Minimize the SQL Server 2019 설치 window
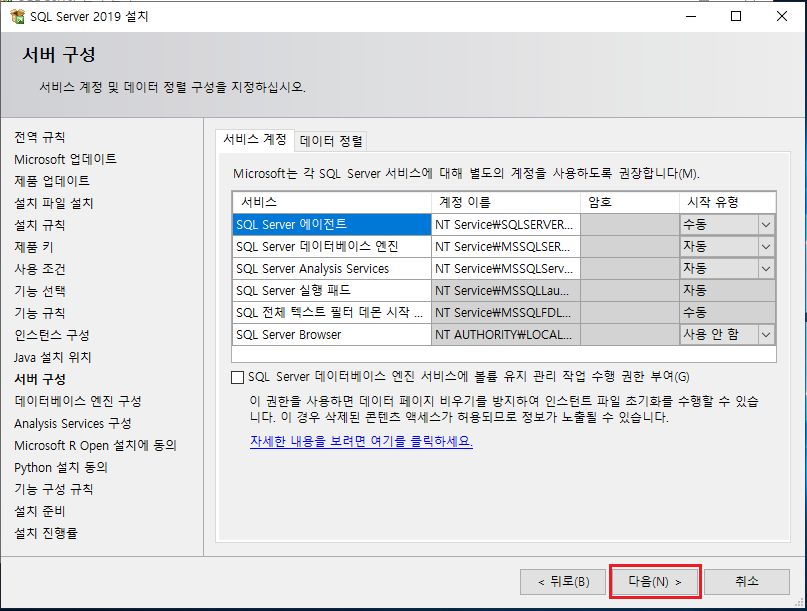This screenshot has height=611, width=807. pyautogui.click(x=691, y=16)
